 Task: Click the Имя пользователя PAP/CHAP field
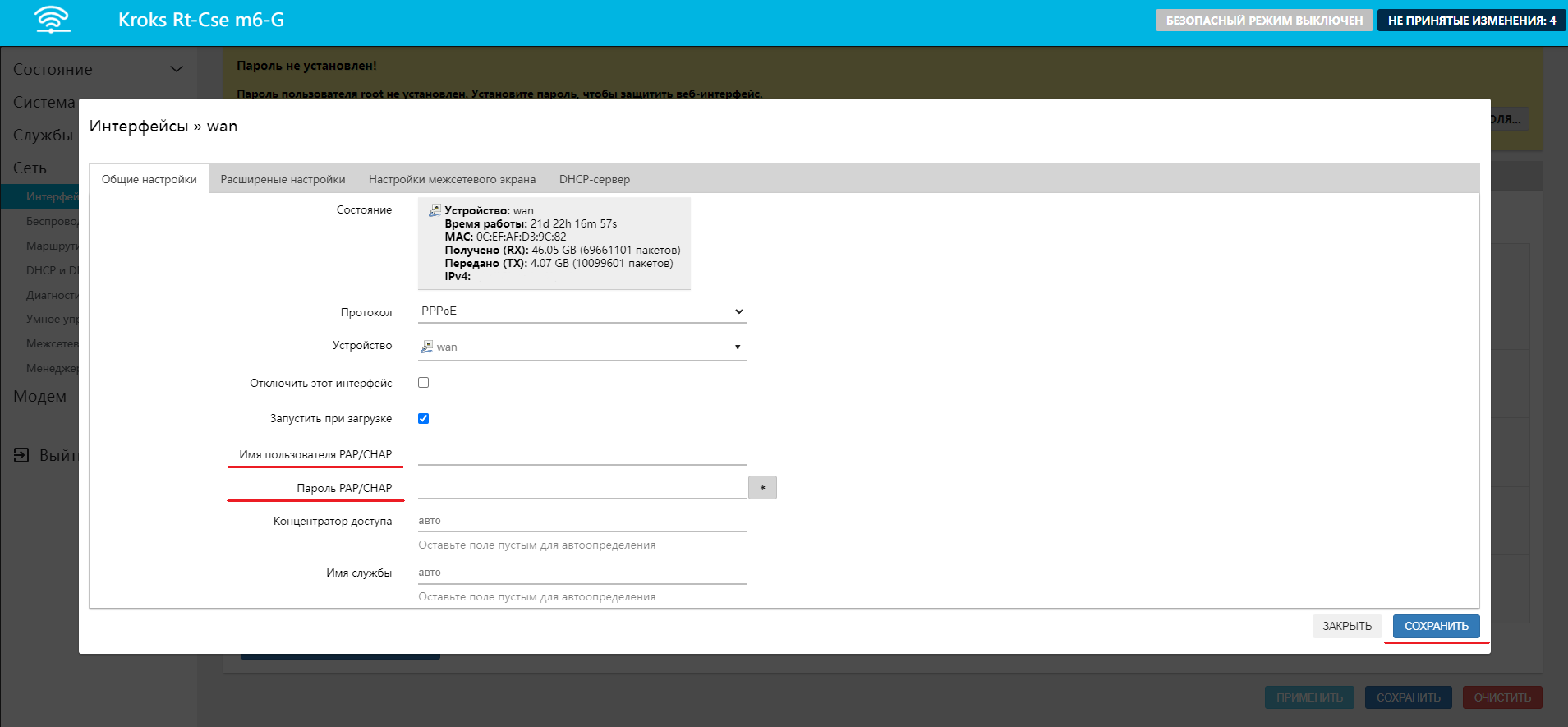pos(582,454)
